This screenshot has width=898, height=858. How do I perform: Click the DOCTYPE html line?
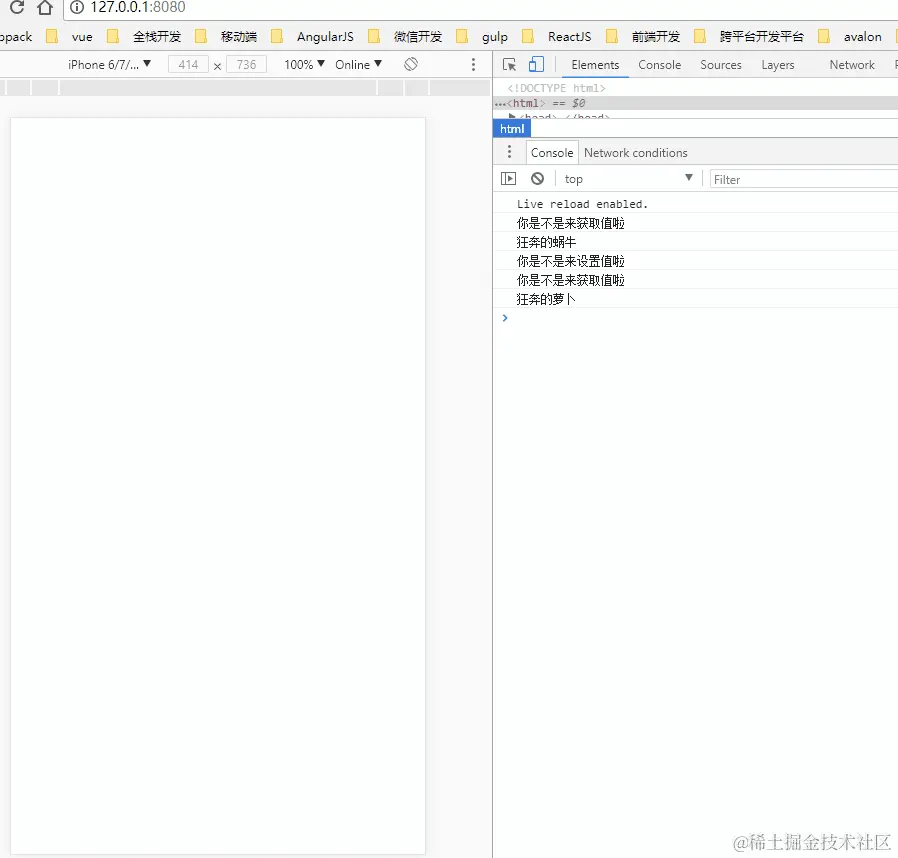(556, 88)
